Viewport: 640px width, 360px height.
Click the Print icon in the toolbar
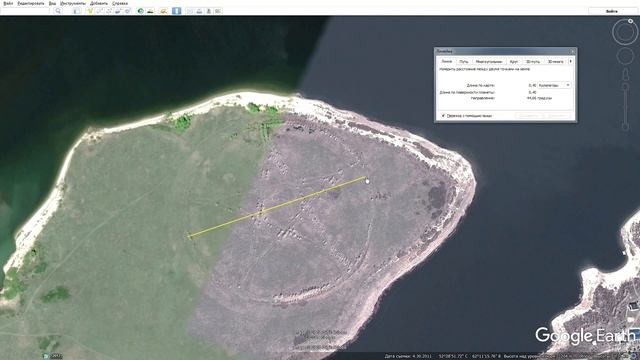(199, 11)
